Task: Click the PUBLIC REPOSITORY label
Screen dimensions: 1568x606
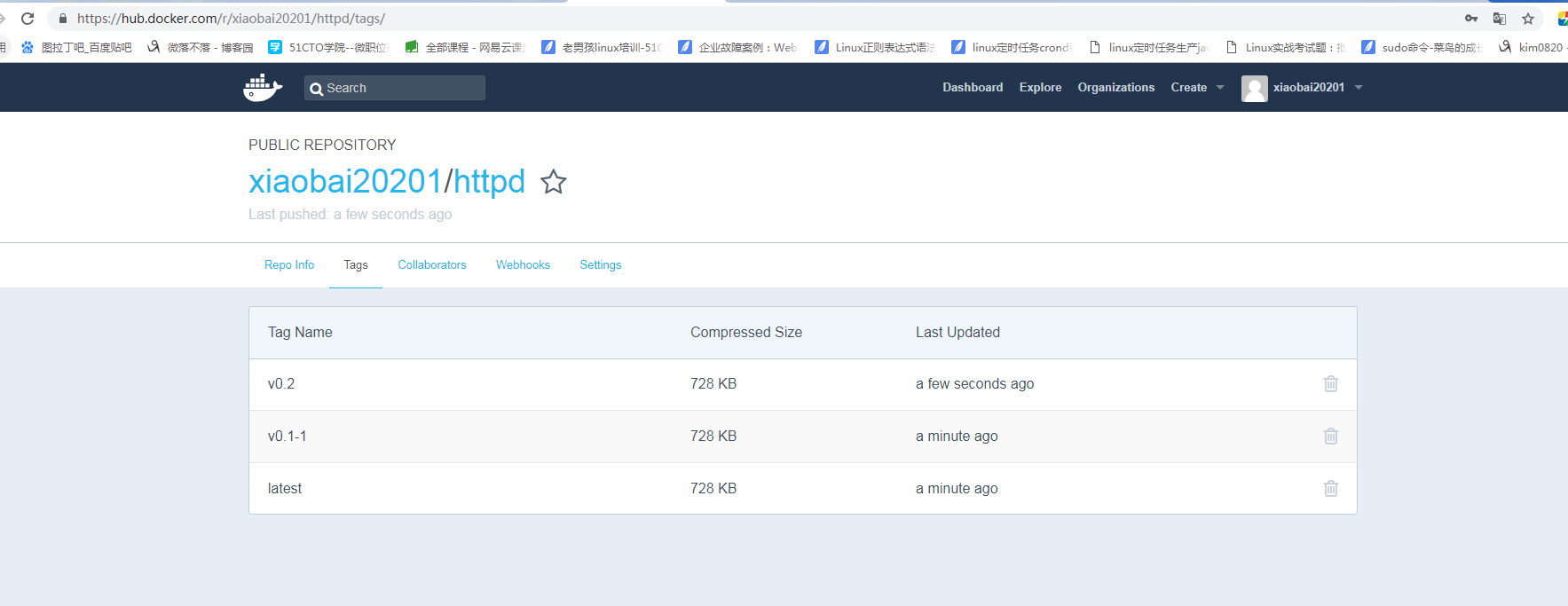Action: [x=322, y=145]
